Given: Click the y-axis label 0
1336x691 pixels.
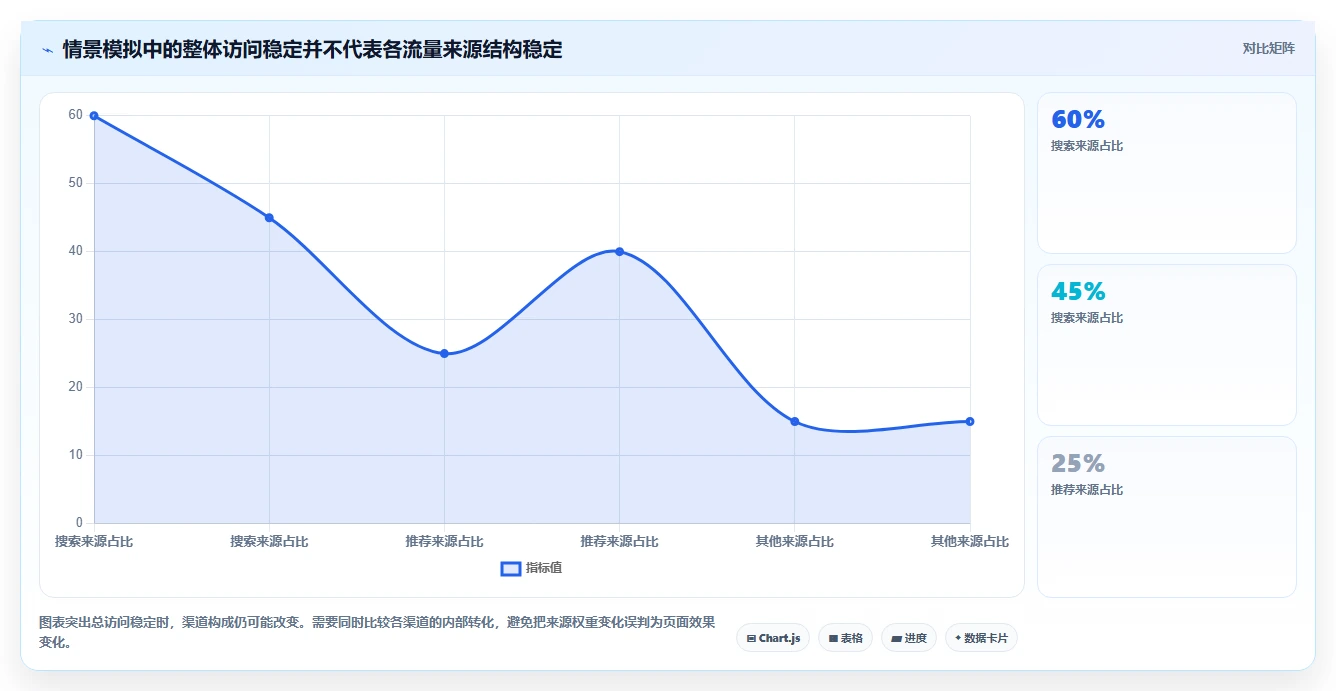Looking at the screenshot, I should 79,523.
